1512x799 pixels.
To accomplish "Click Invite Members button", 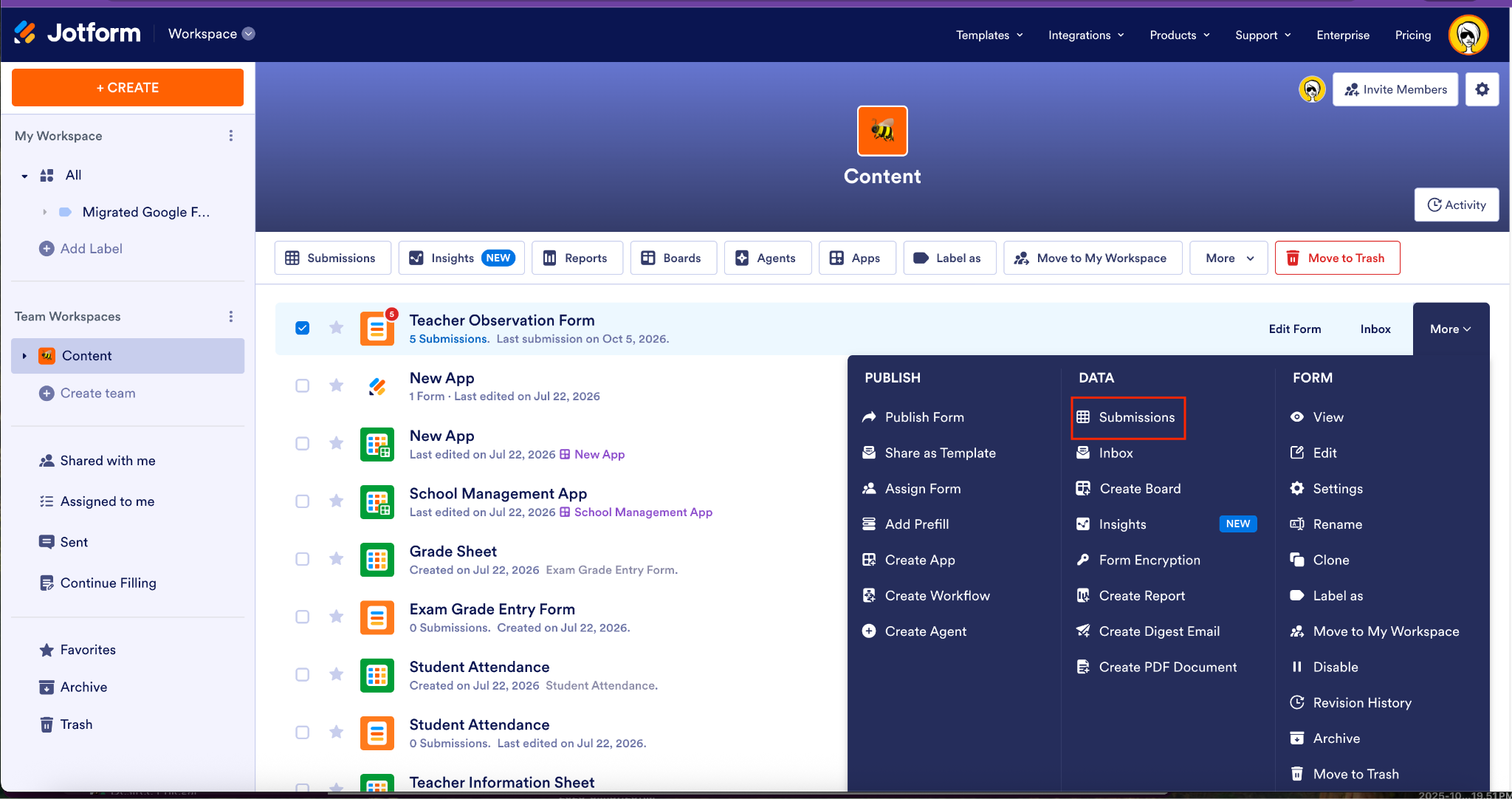I will click(1395, 89).
